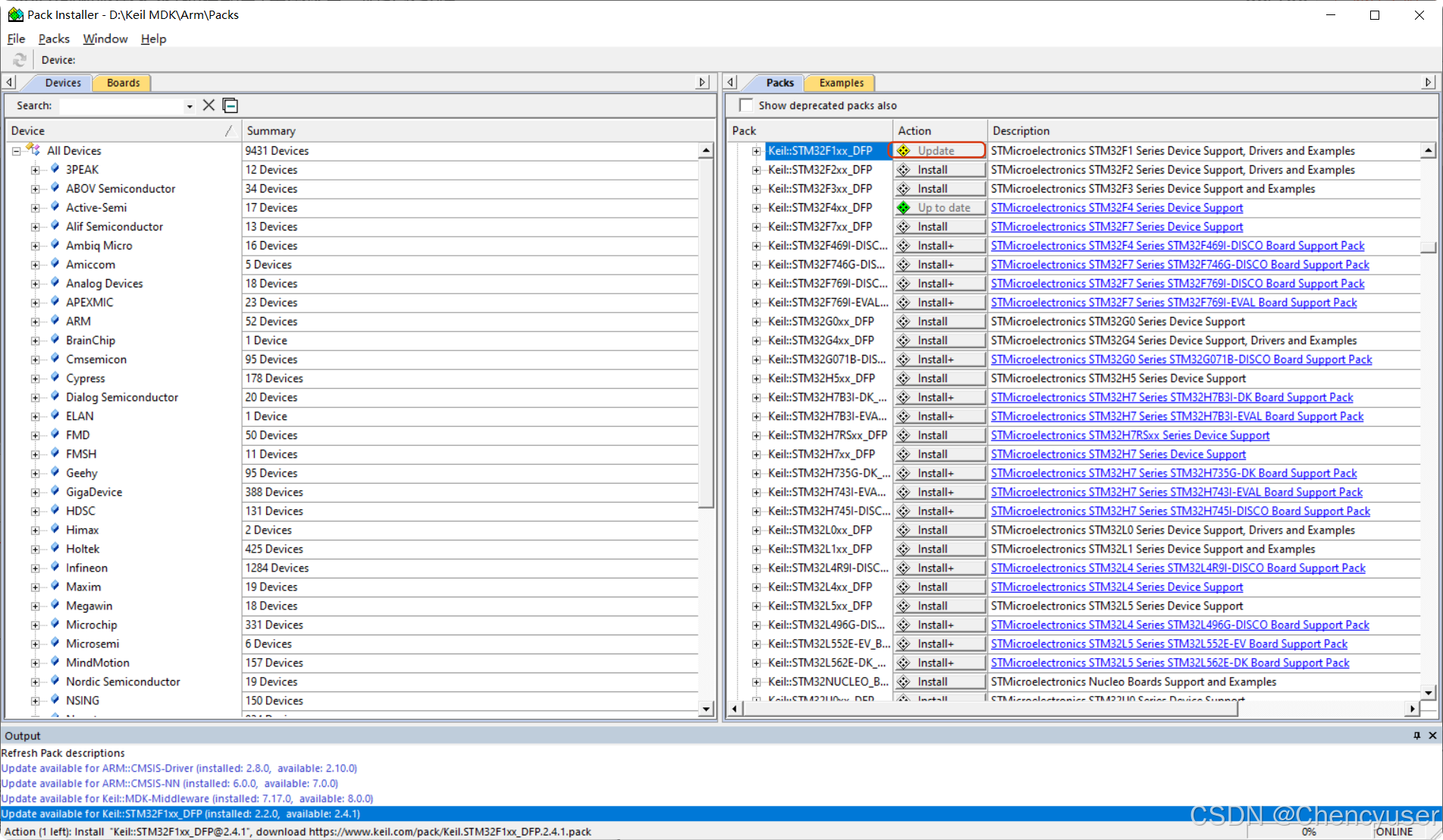Viewport: 1443px width, 840px height.
Task: Click Install for Keil::STM32NUCLEO_BSP pack
Action: tap(940, 682)
